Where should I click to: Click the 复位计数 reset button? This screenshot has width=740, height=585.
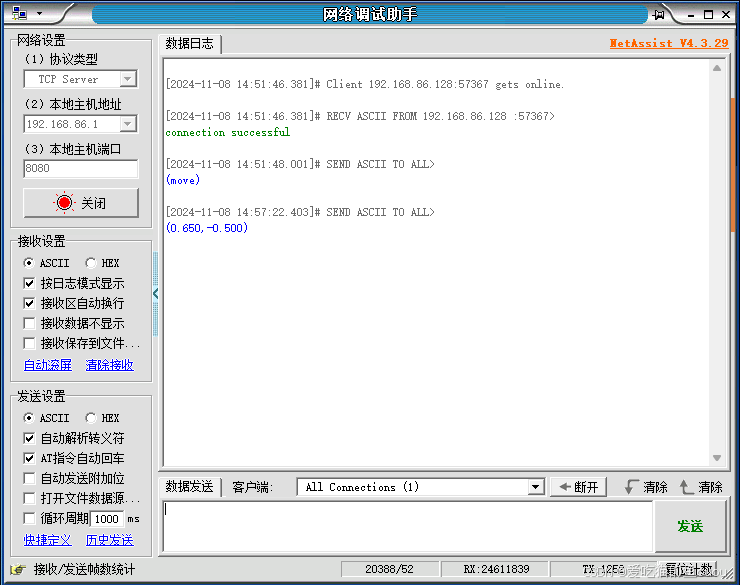click(690, 569)
